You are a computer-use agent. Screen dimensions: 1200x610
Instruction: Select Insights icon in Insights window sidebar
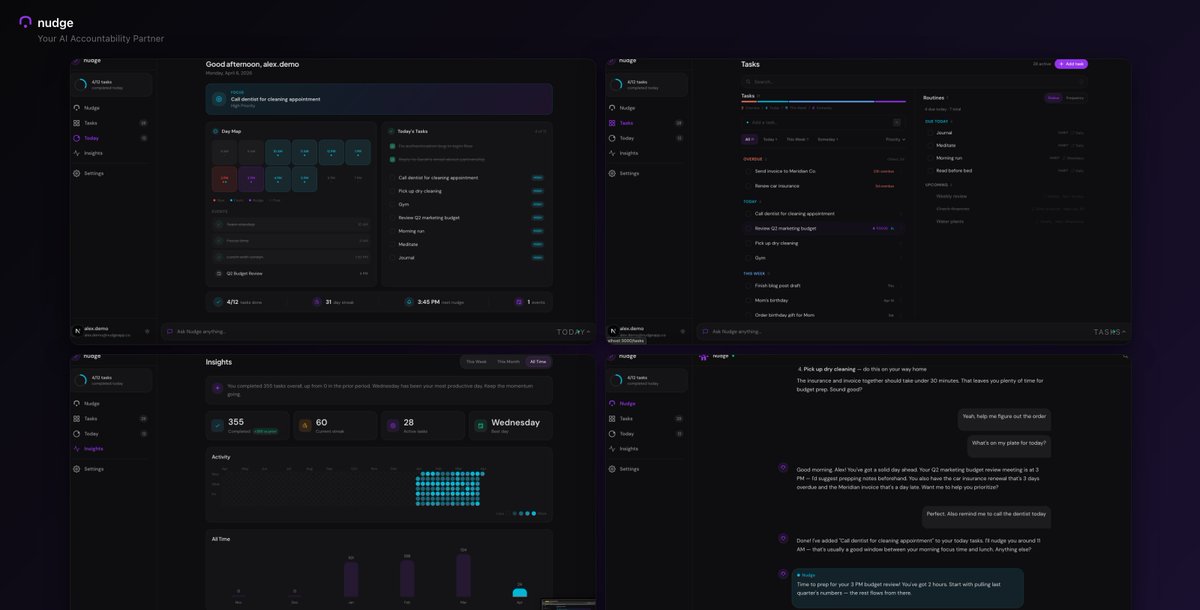pyautogui.click(x=76, y=449)
